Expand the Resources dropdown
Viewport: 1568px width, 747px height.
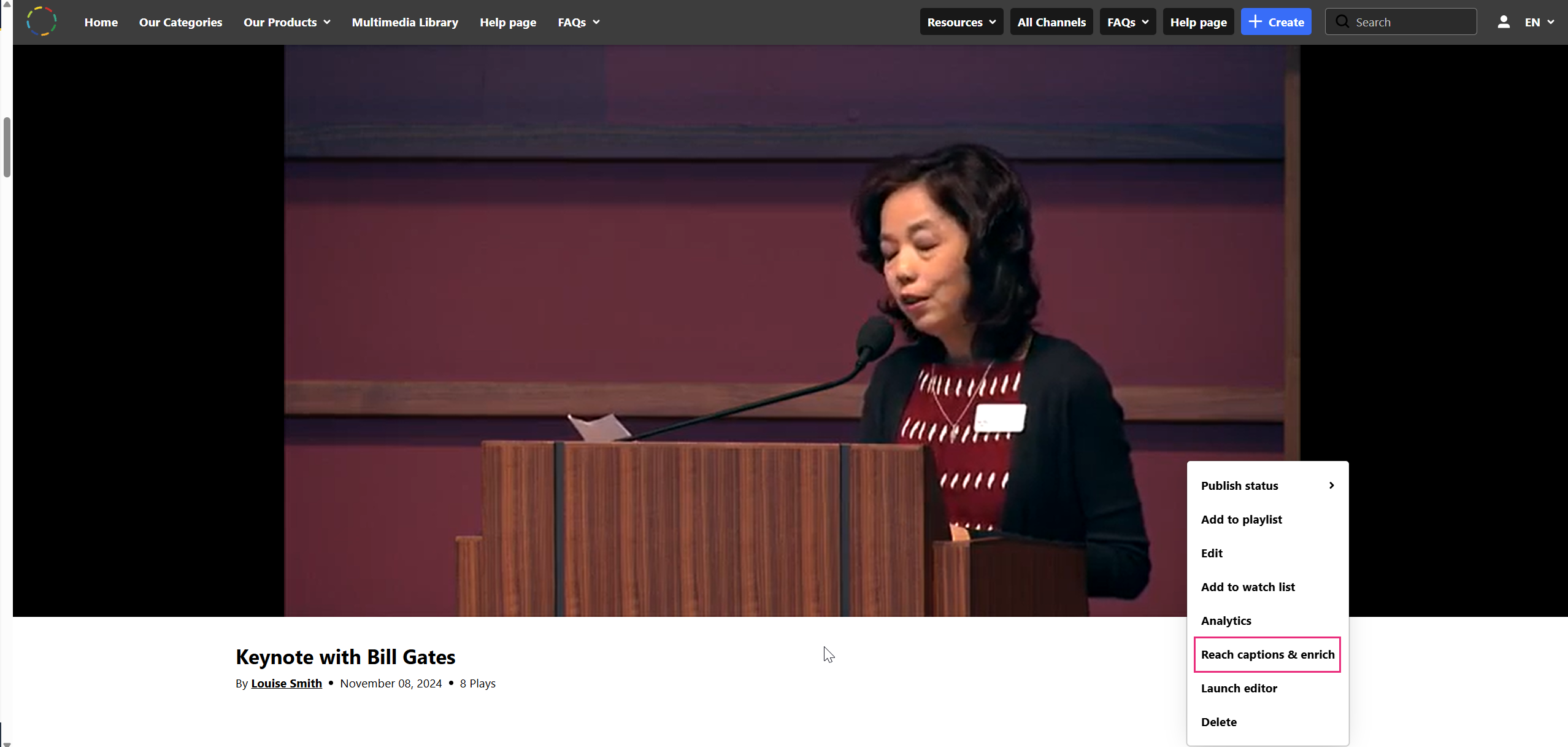point(961,22)
